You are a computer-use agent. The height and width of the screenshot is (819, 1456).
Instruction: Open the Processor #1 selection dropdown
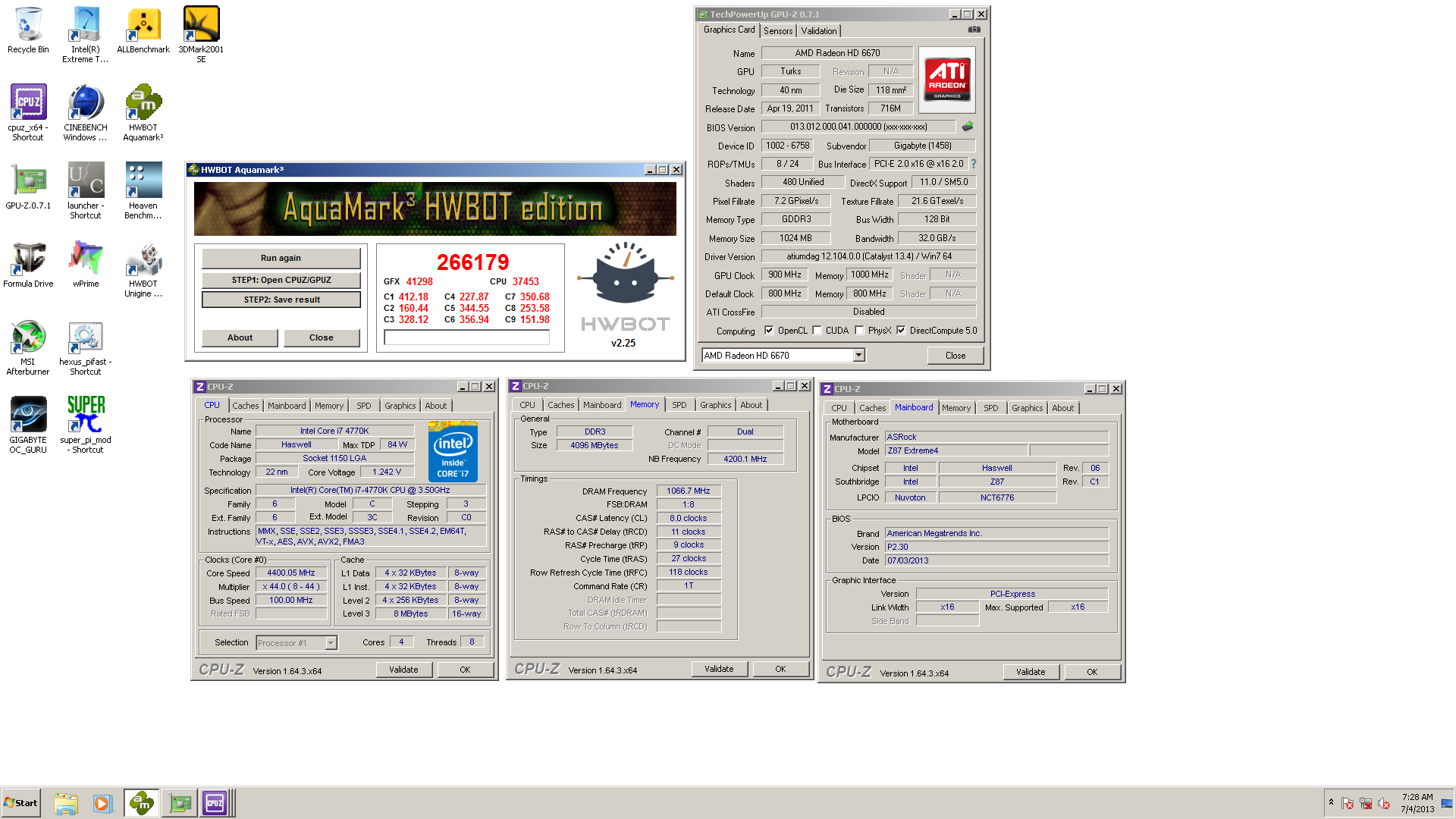[x=331, y=643]
